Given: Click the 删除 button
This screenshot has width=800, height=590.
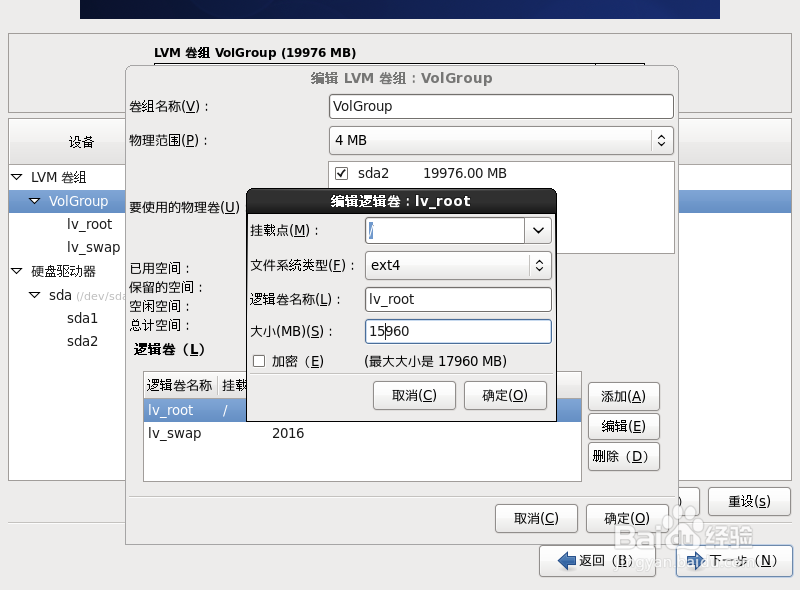Looking at the screenshot, I should (623, 456).
